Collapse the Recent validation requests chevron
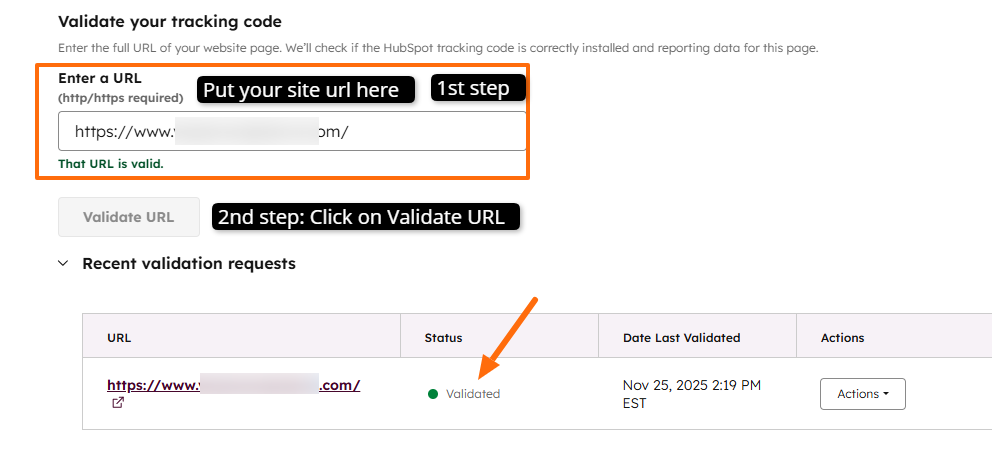The height and width of the screenshot is (466, 992). tap(63, 264)
